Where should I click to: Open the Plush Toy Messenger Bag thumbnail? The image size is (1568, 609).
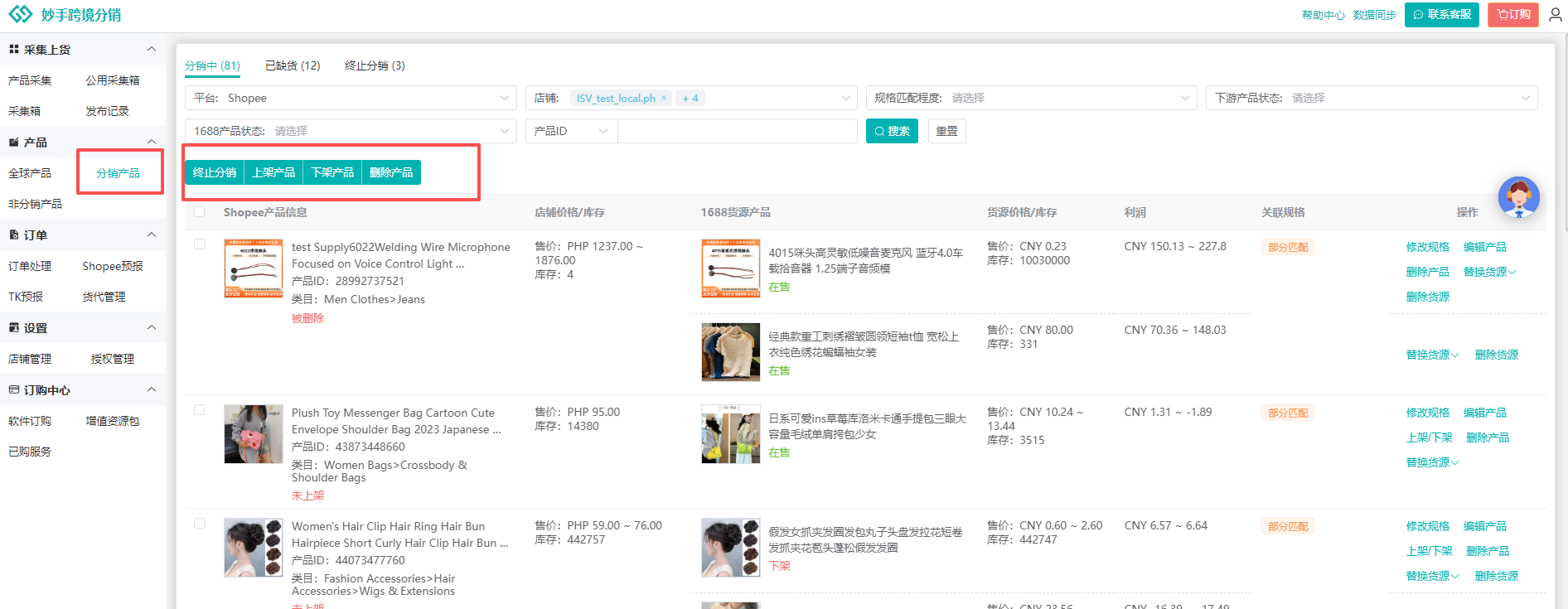[254, 434]
